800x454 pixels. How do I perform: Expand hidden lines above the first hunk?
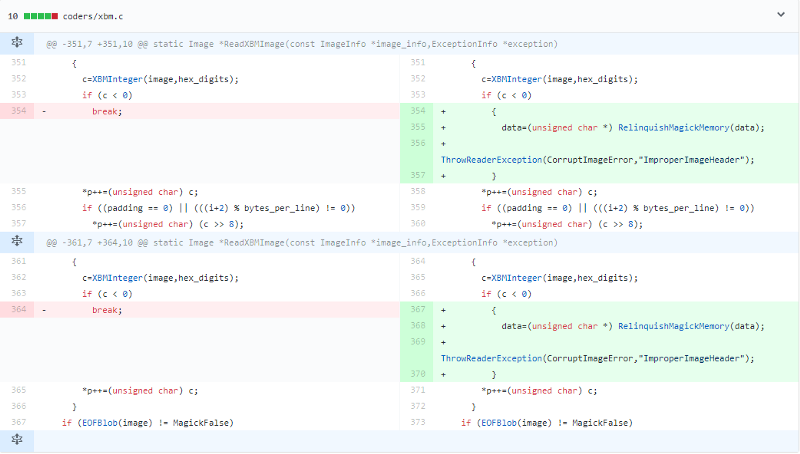[x=16, y=44]
